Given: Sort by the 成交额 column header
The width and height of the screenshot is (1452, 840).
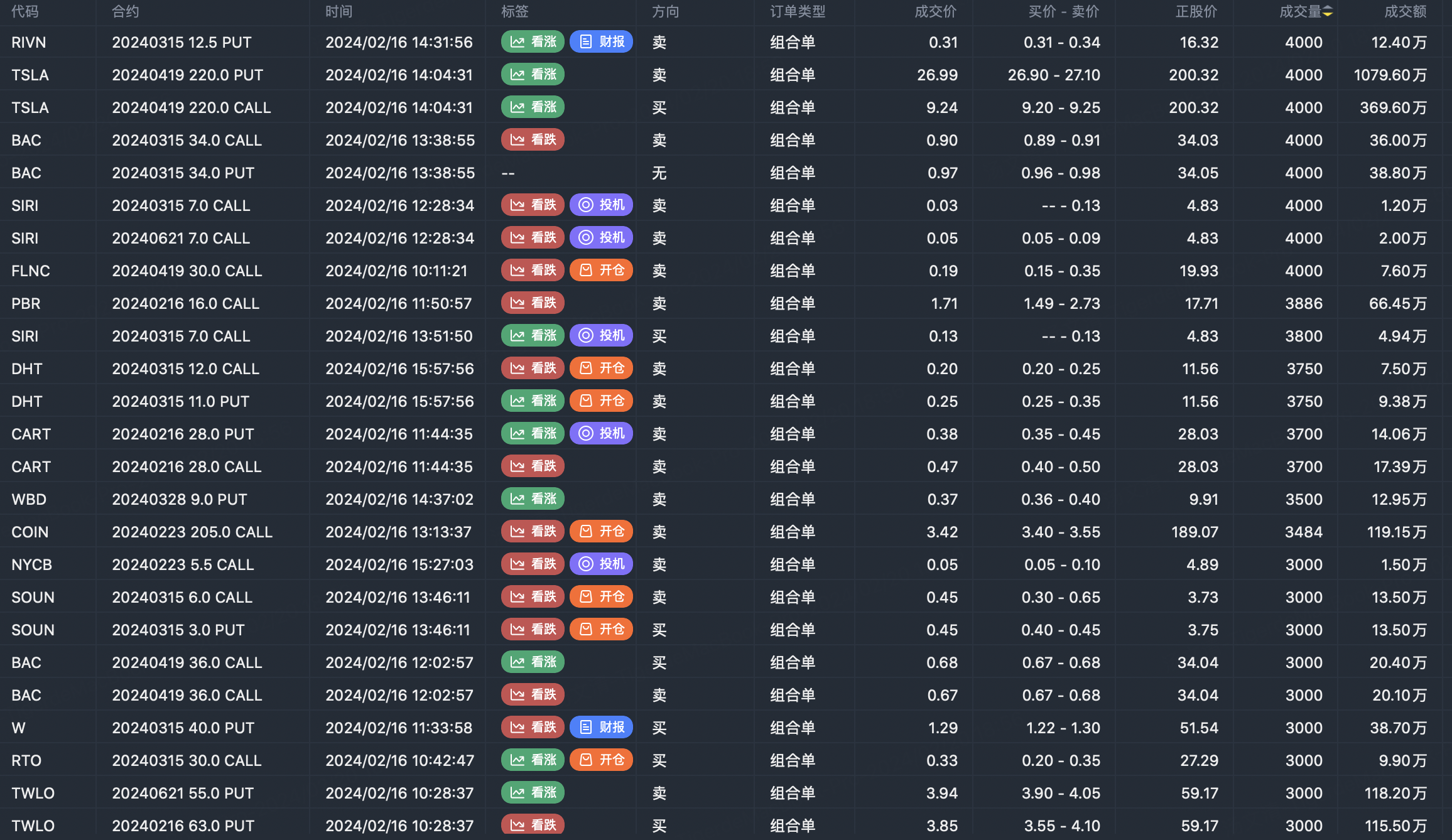Looking at the screenshot, I should point(1405,12).
